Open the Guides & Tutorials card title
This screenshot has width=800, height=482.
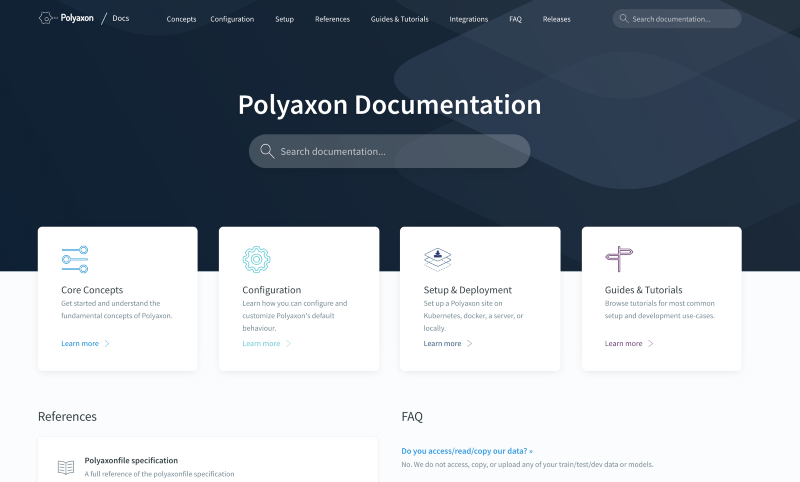pyautogui.click(x=643, y=290)
